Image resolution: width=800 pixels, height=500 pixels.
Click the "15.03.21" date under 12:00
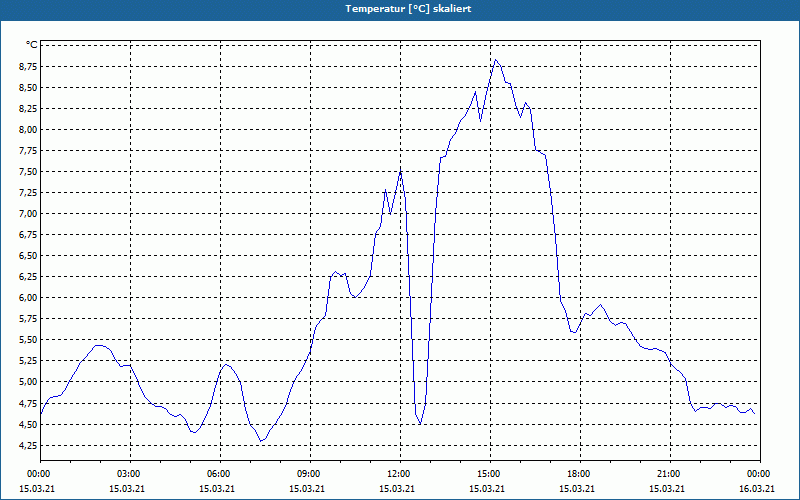pos(396,488)
